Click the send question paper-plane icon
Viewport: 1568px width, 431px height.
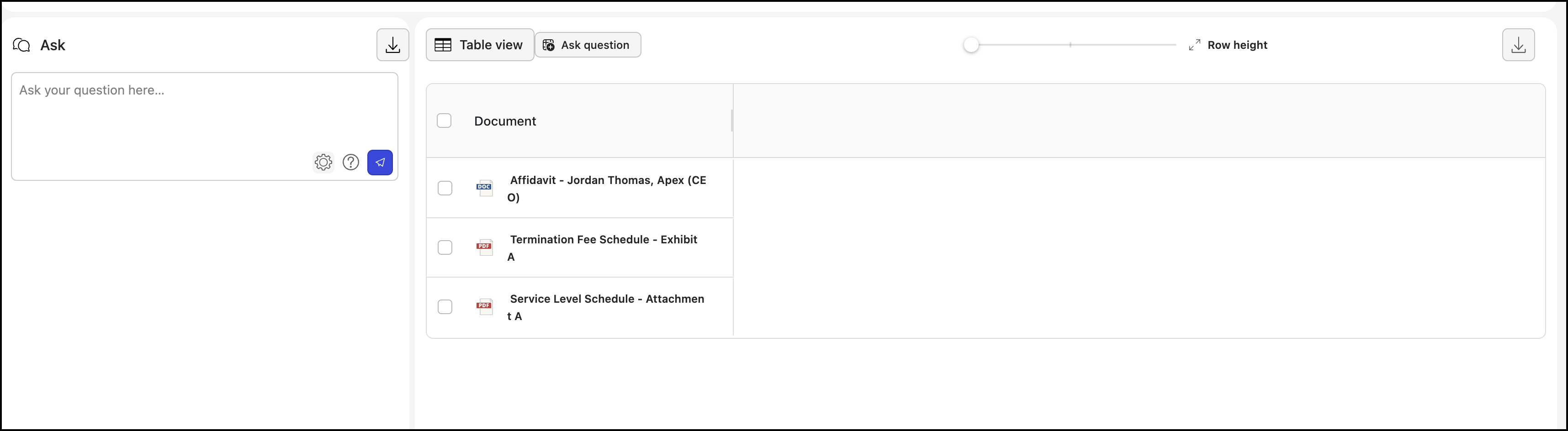[x=380, y=162]
